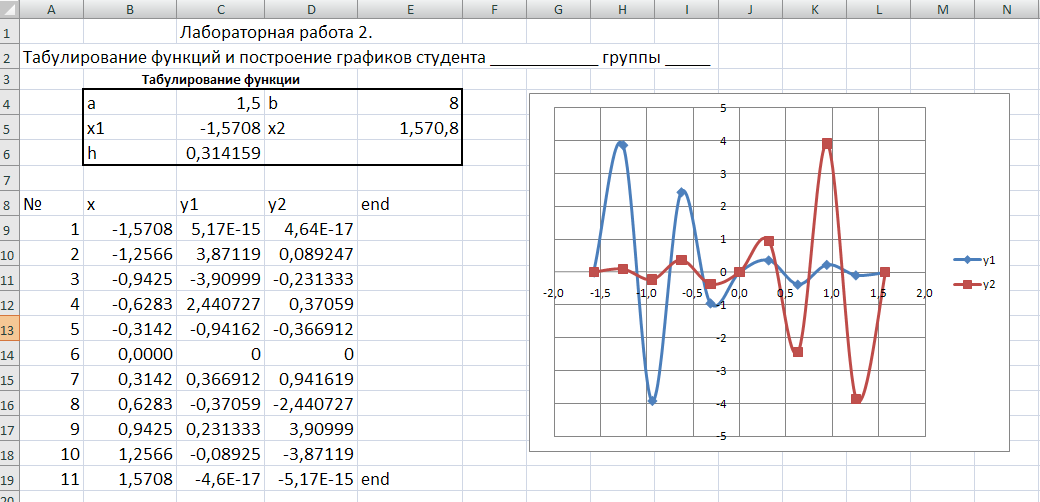Select cell D17 in the y2 column

tap(310, 429)
